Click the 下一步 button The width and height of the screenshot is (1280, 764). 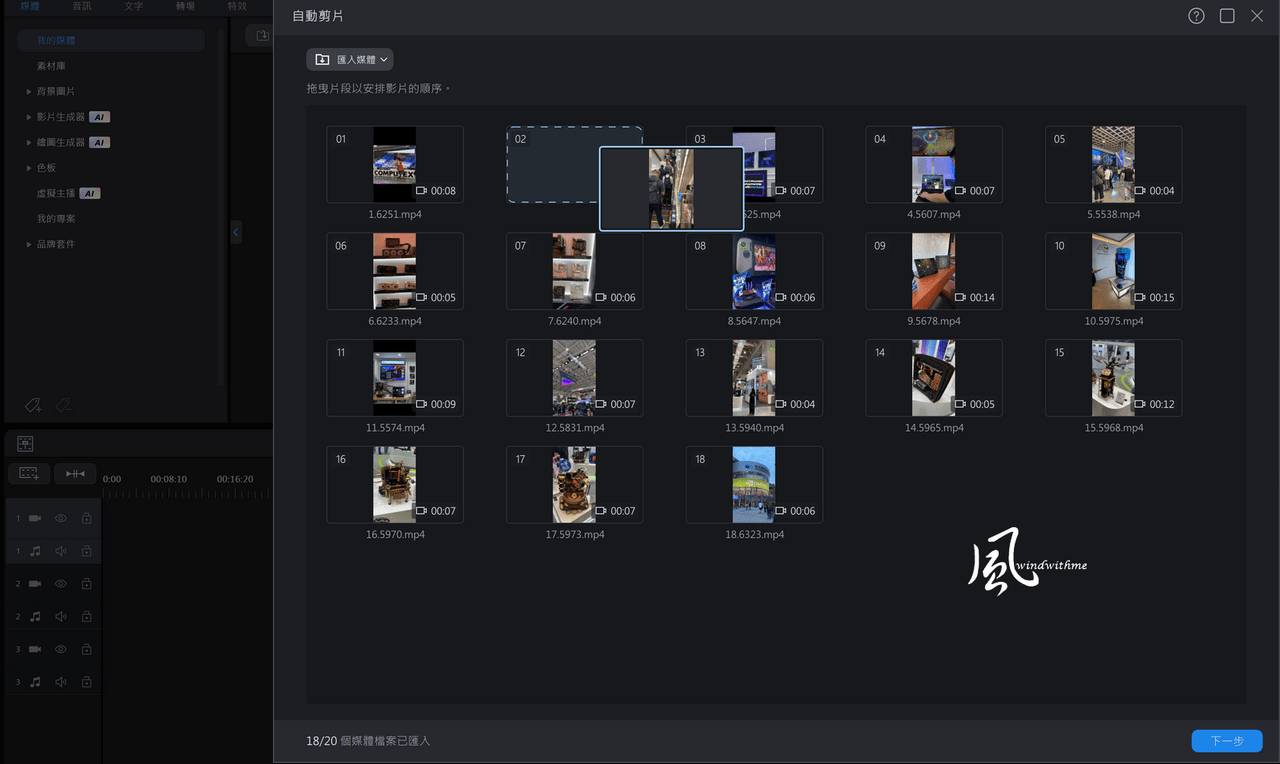[1227, 741]
